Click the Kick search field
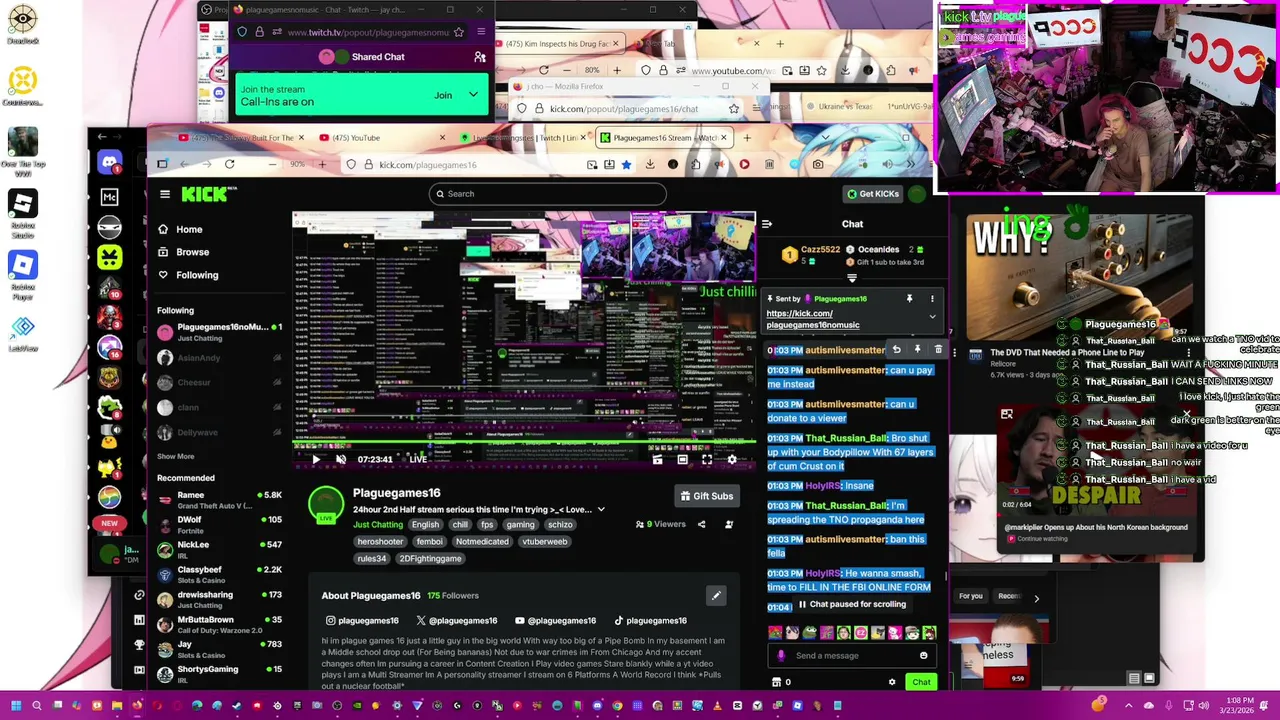The image size is (1280, 720). pyautogui.click(x=548, y=194)
